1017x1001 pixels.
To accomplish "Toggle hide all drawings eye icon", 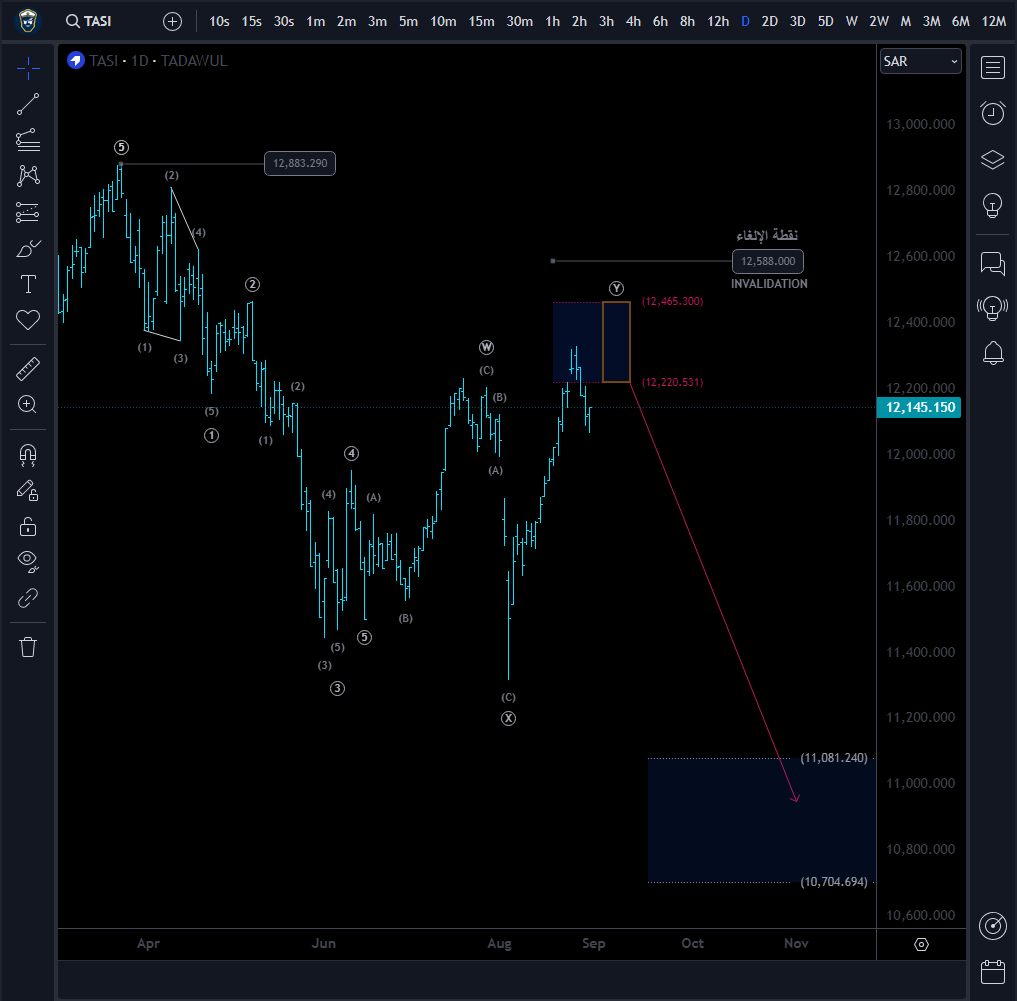I will [x=28, y=561].
